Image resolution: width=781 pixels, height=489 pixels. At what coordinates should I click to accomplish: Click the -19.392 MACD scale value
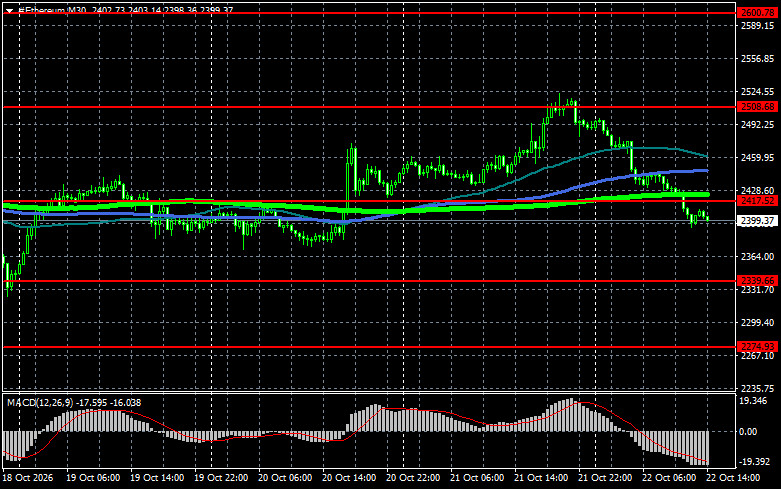[x=754, y=462]
